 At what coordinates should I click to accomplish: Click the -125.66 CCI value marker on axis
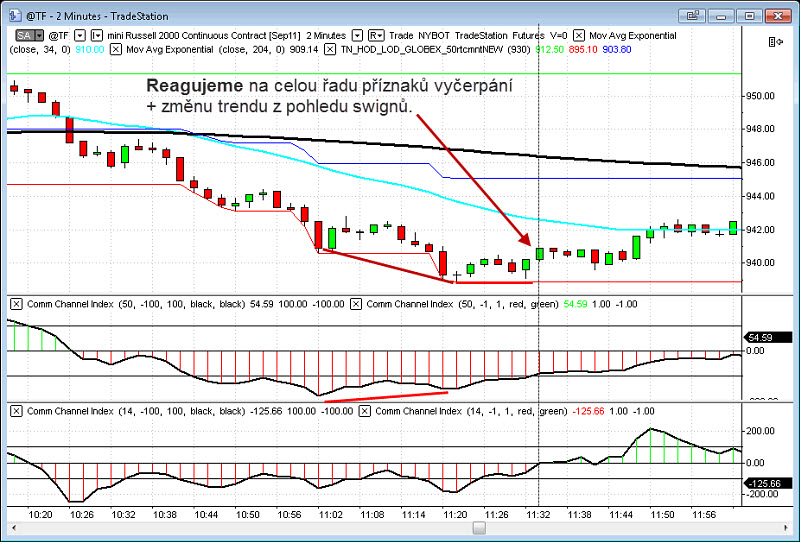(x=768, y=483)
